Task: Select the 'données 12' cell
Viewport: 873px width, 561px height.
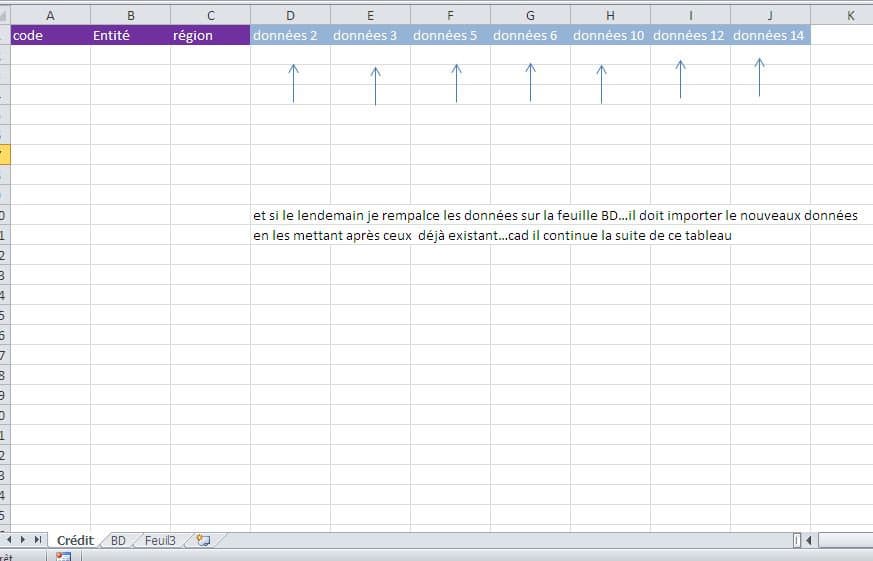Action: pos(690,35)
